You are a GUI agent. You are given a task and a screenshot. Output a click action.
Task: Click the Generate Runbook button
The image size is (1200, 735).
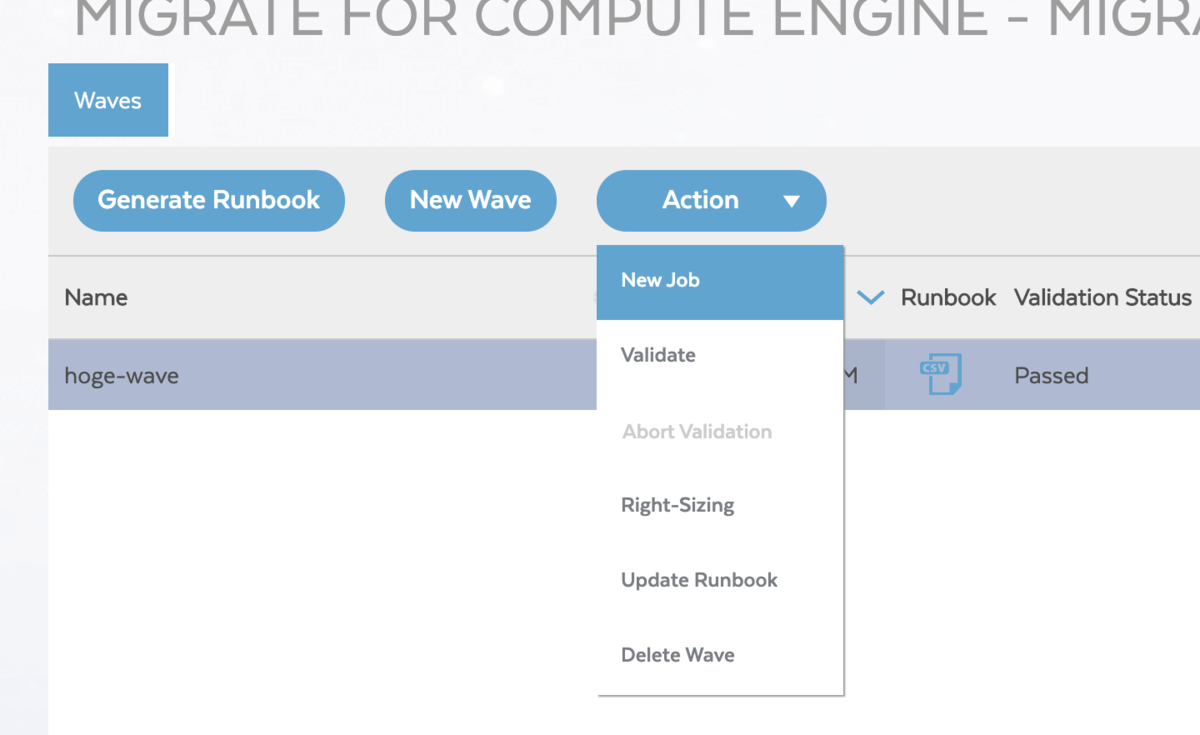pyautogui.click(x=209, y=200)
